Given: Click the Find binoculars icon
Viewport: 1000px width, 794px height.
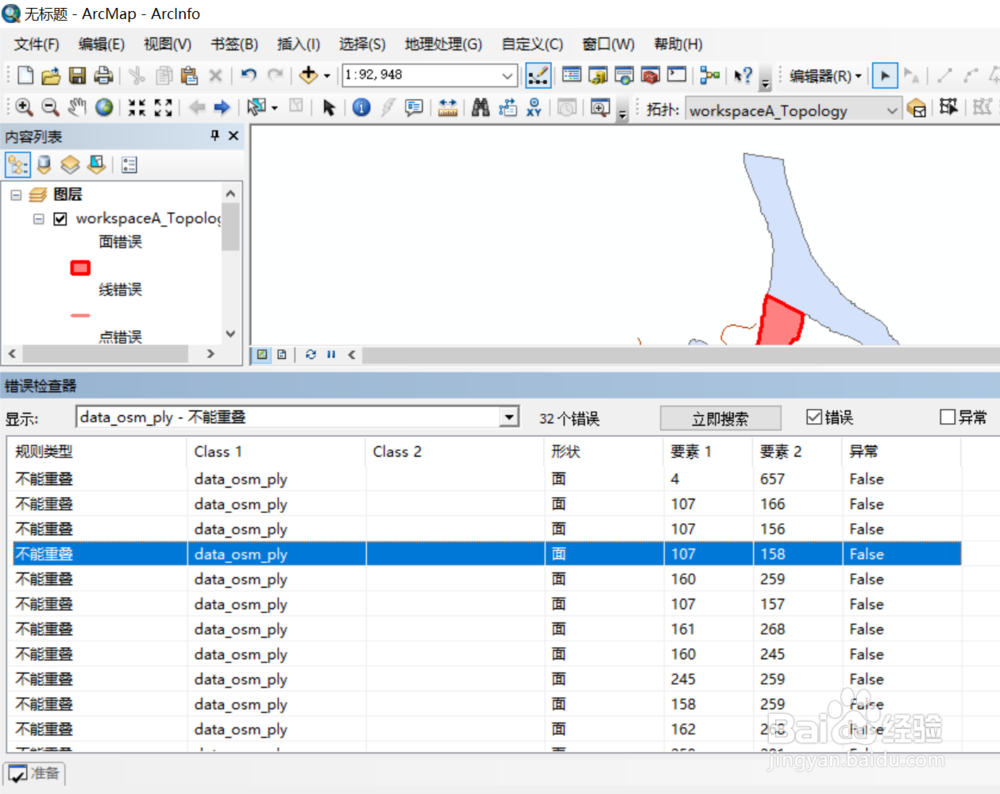Looking at the screenshot, I should [480, 107].
